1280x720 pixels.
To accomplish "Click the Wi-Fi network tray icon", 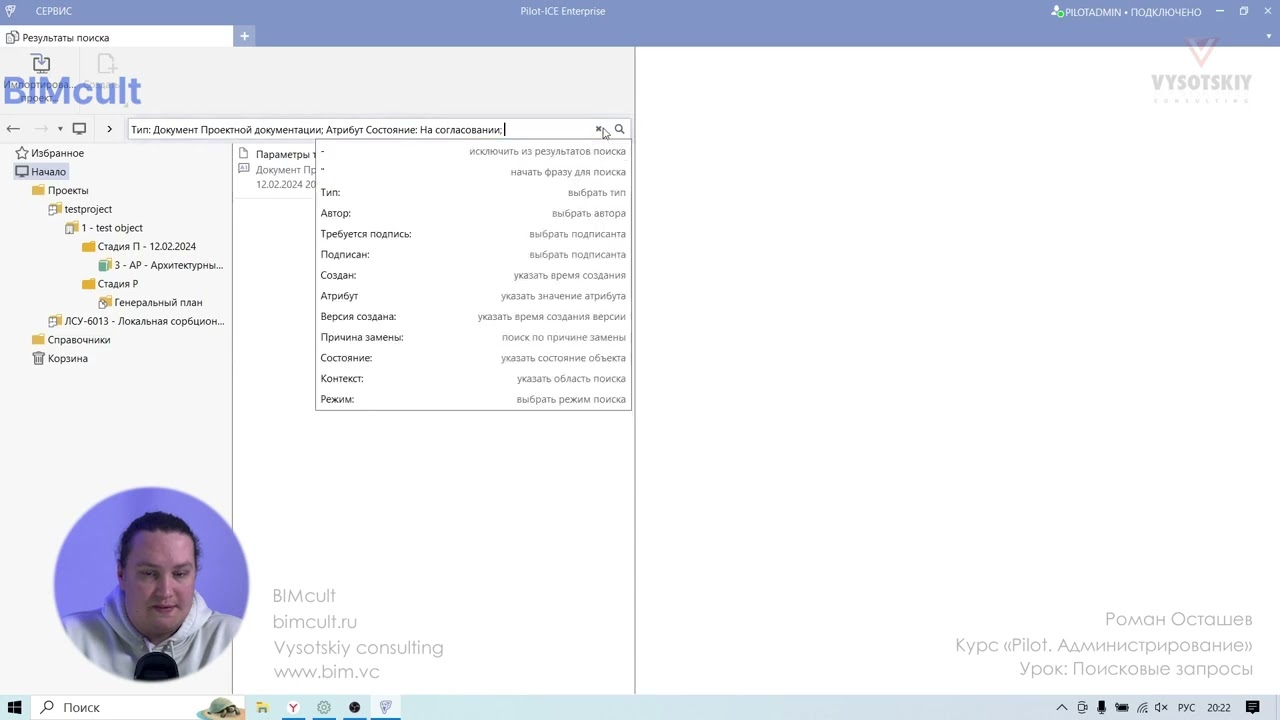I will point(1142,707).
